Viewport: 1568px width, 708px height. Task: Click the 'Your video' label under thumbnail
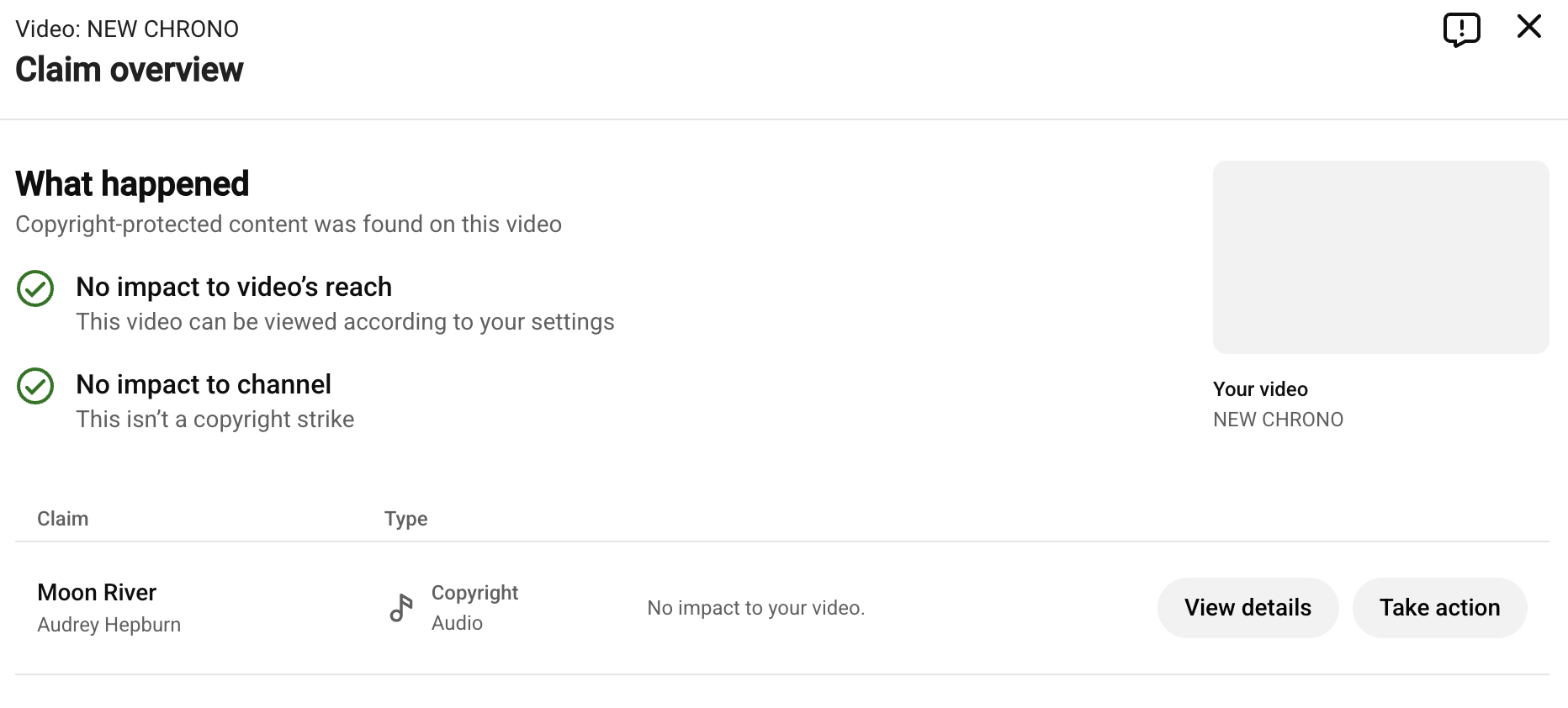tap(1260, 389)
